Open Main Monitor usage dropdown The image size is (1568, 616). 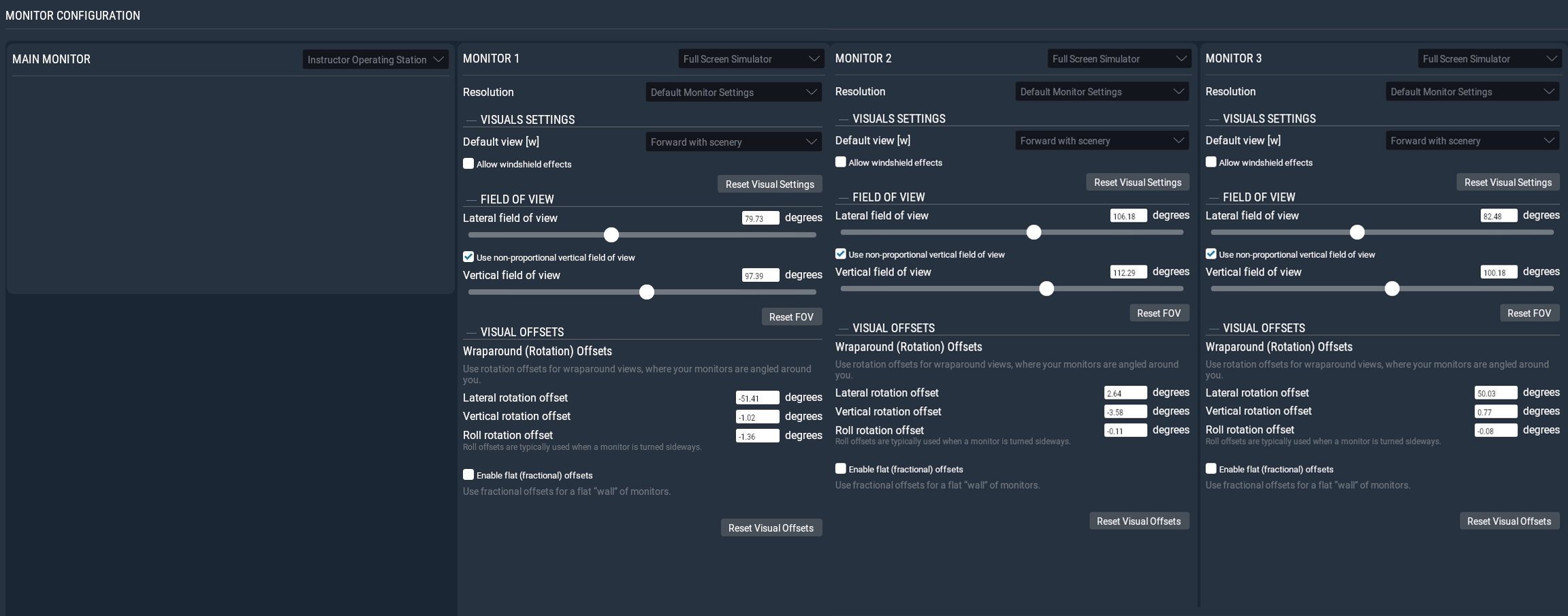pos(375,59)
